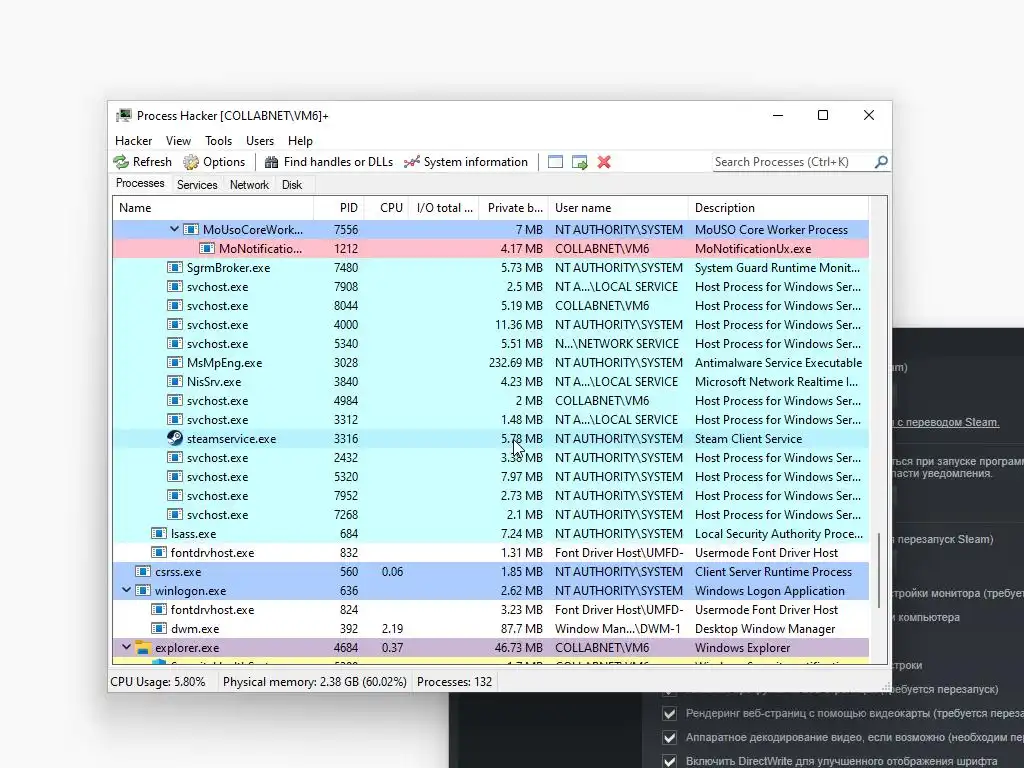Sort by the Name column header
The height and width of the screenshot is (768, 1024).
(x=213, y=208)
